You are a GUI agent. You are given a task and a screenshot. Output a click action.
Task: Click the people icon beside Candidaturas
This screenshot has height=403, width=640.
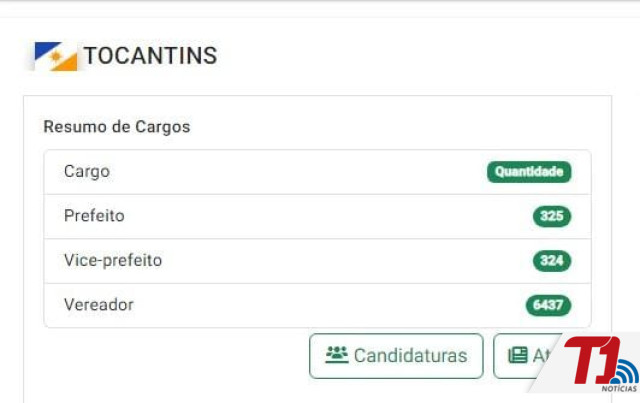pyautogui.click(x=336, y=355)
